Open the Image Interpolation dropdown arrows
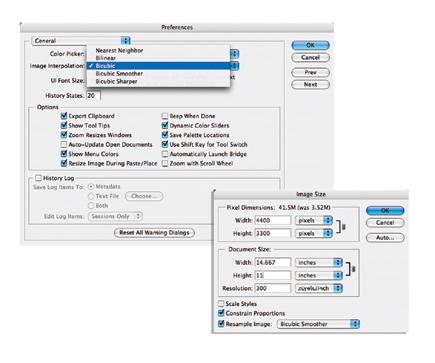 point(235,66)
